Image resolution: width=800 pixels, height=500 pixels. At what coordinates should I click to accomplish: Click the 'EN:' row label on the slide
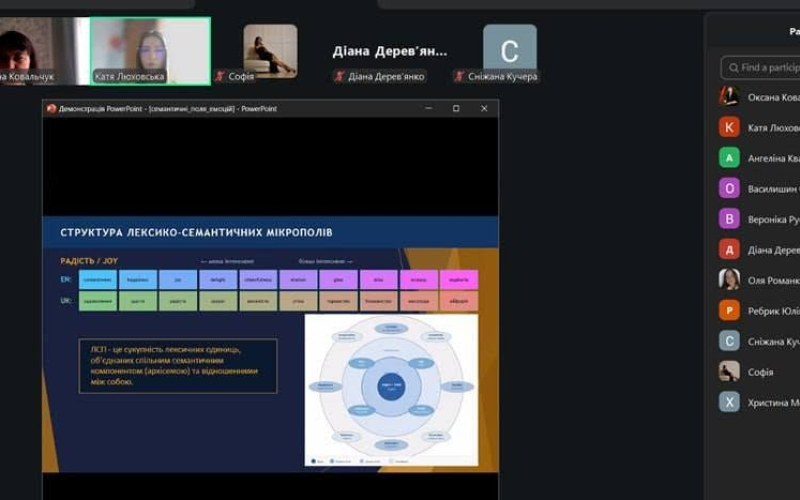click(x=65, y=280)
